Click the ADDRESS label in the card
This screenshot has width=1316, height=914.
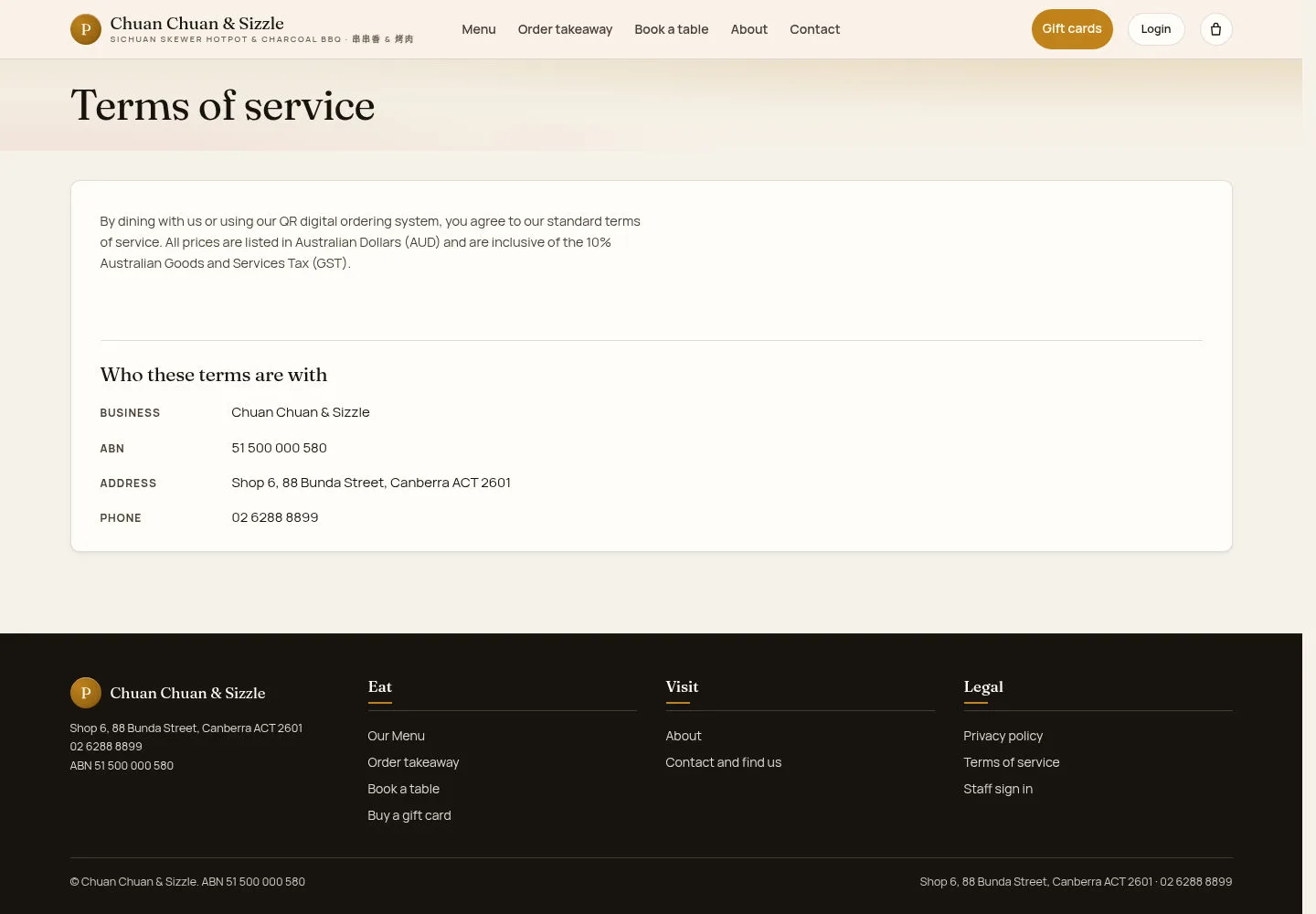pos(128,484)
